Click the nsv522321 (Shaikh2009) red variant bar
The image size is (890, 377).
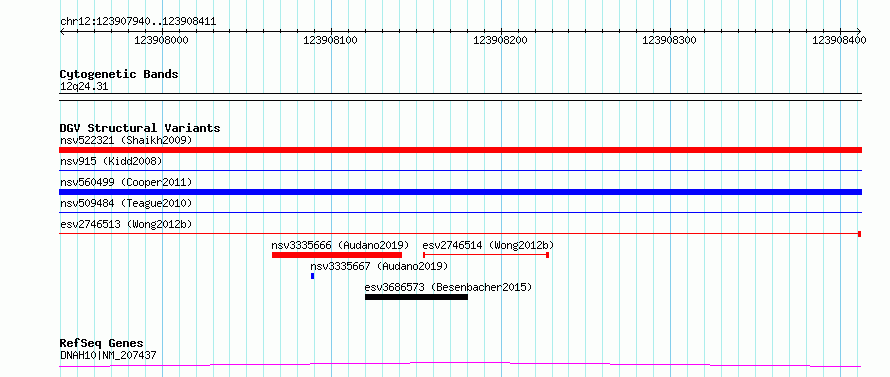[x=460, y=149]
